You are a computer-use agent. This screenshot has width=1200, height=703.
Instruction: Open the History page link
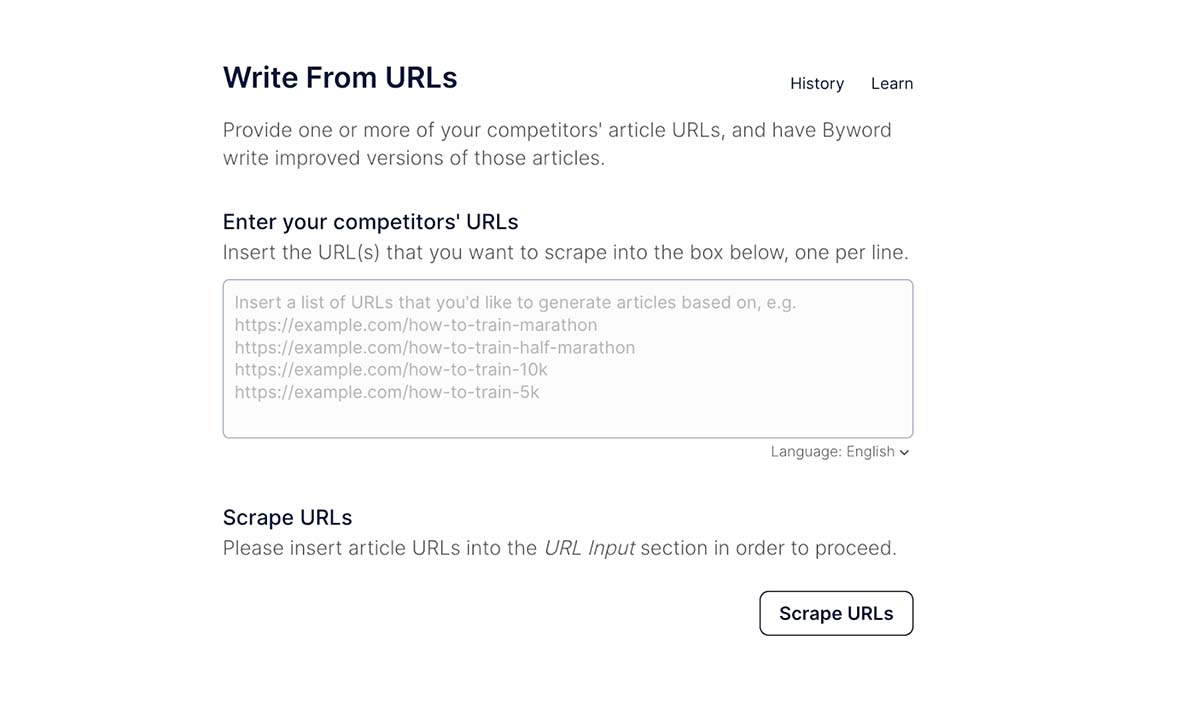(x=816, y=84)
